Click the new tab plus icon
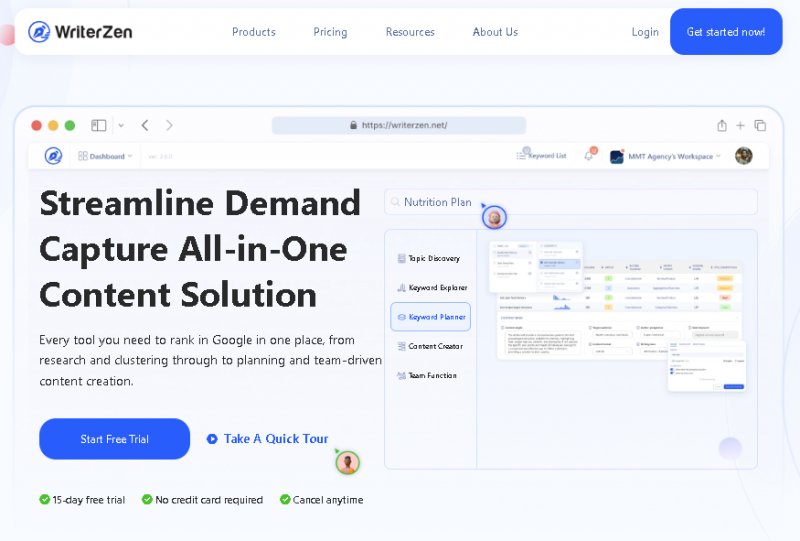The image size is (800, 541). click(x=741, y=125)
